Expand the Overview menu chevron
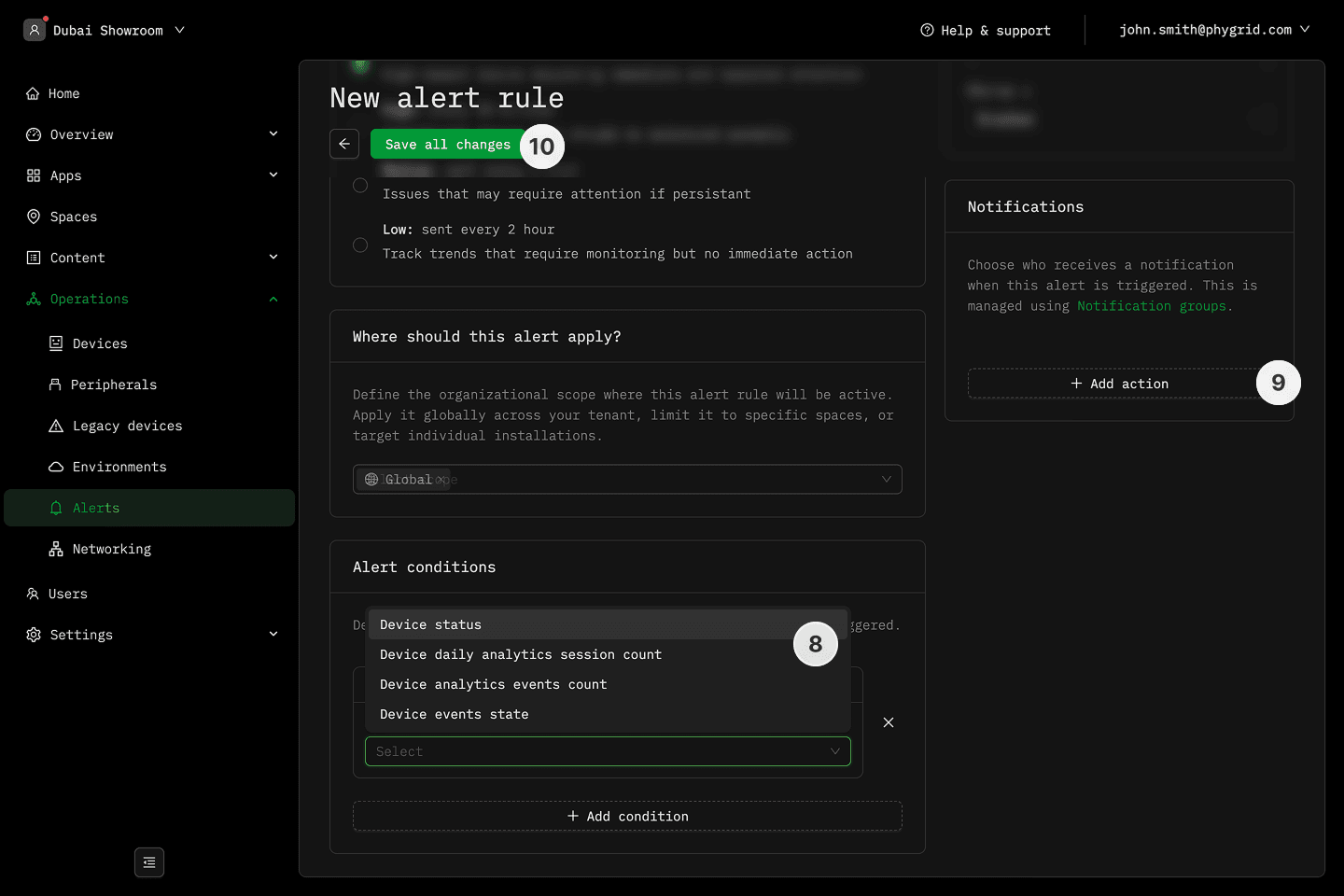The height and width of the screenshot is (896, 1344). 273,134
